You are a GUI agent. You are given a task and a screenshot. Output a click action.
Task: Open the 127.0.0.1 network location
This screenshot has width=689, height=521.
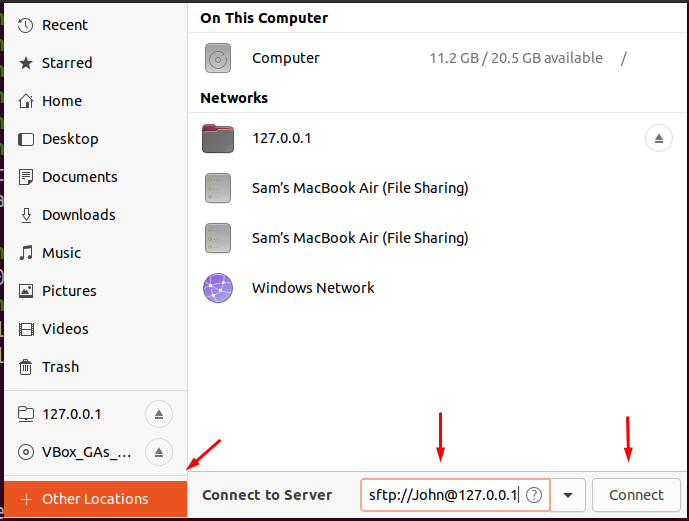[438, 138]
